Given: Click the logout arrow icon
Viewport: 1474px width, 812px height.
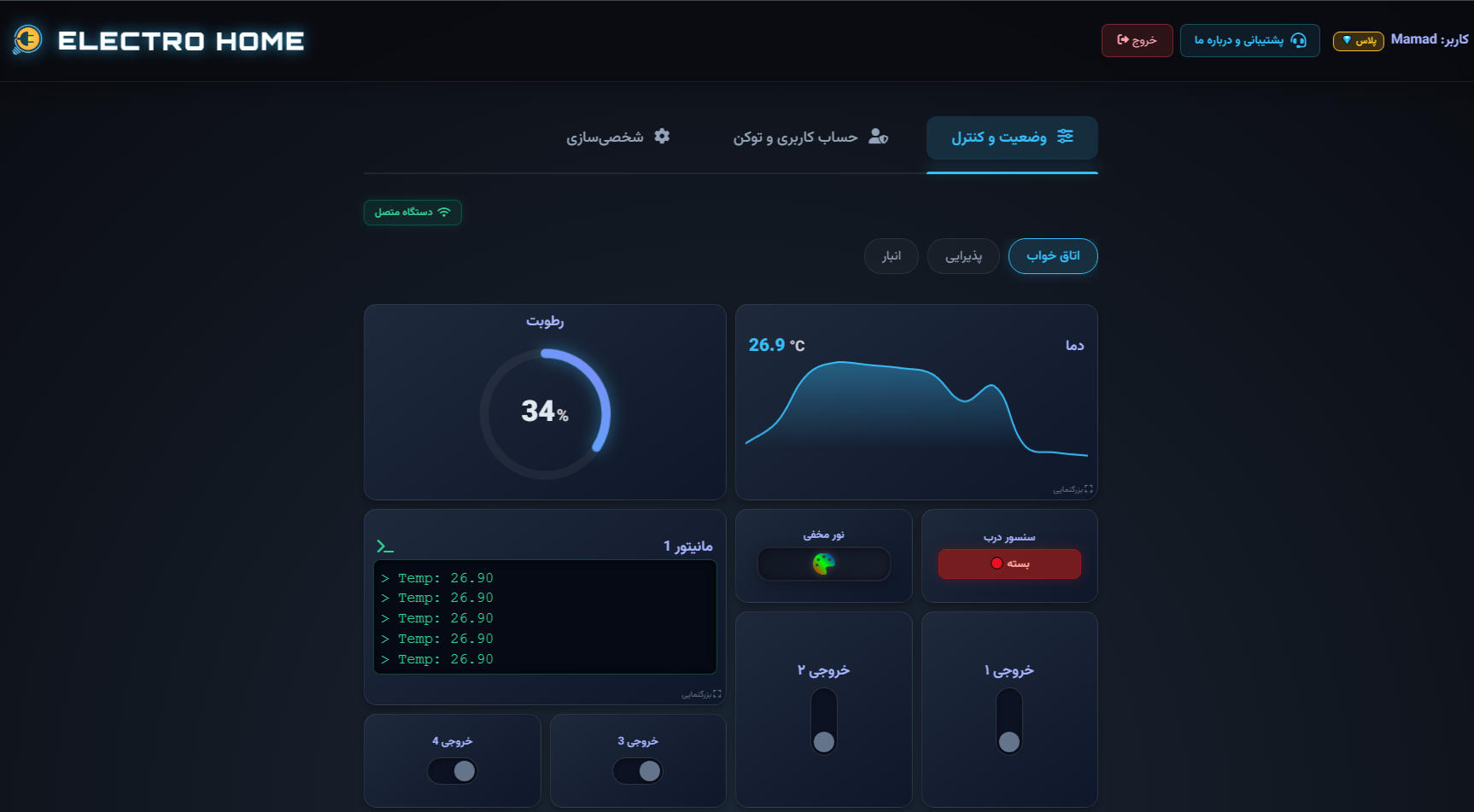Looking at the screenshot, I should pyautogui.click(x=1123, y=40).
